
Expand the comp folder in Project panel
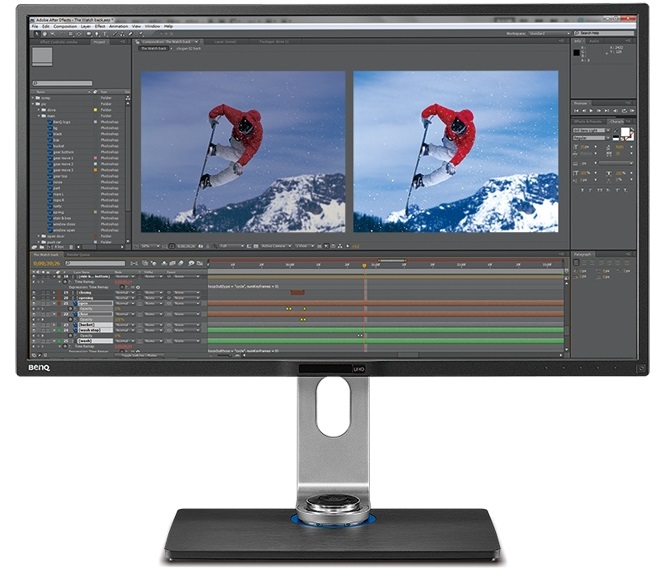click(32, 98)
